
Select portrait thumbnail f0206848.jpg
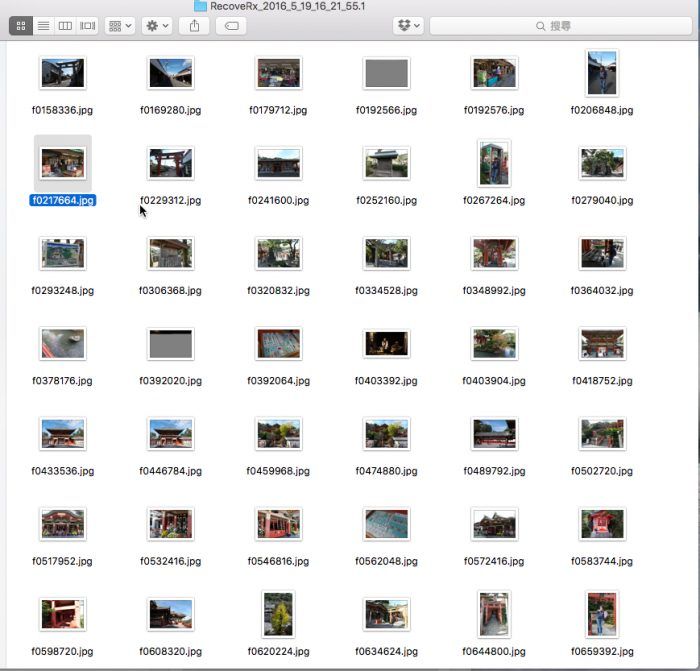(602, 73)
